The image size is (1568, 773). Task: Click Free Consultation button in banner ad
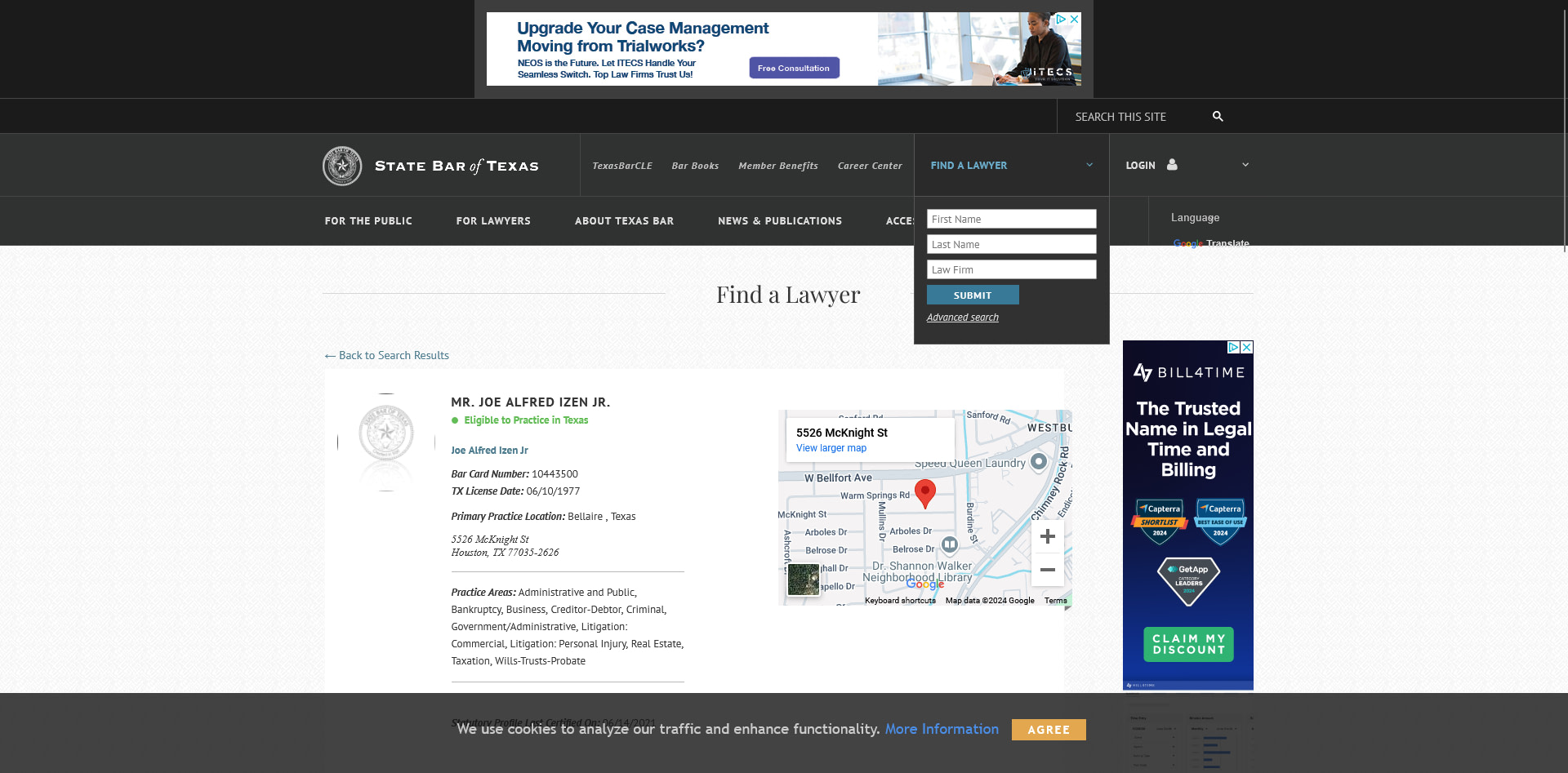(794, 68)
